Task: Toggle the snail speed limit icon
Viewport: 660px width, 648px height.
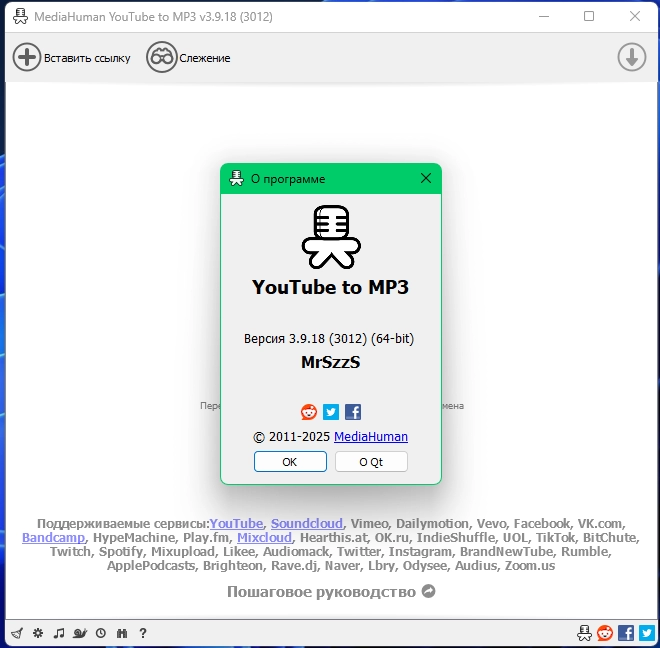Action: [80, 633]
